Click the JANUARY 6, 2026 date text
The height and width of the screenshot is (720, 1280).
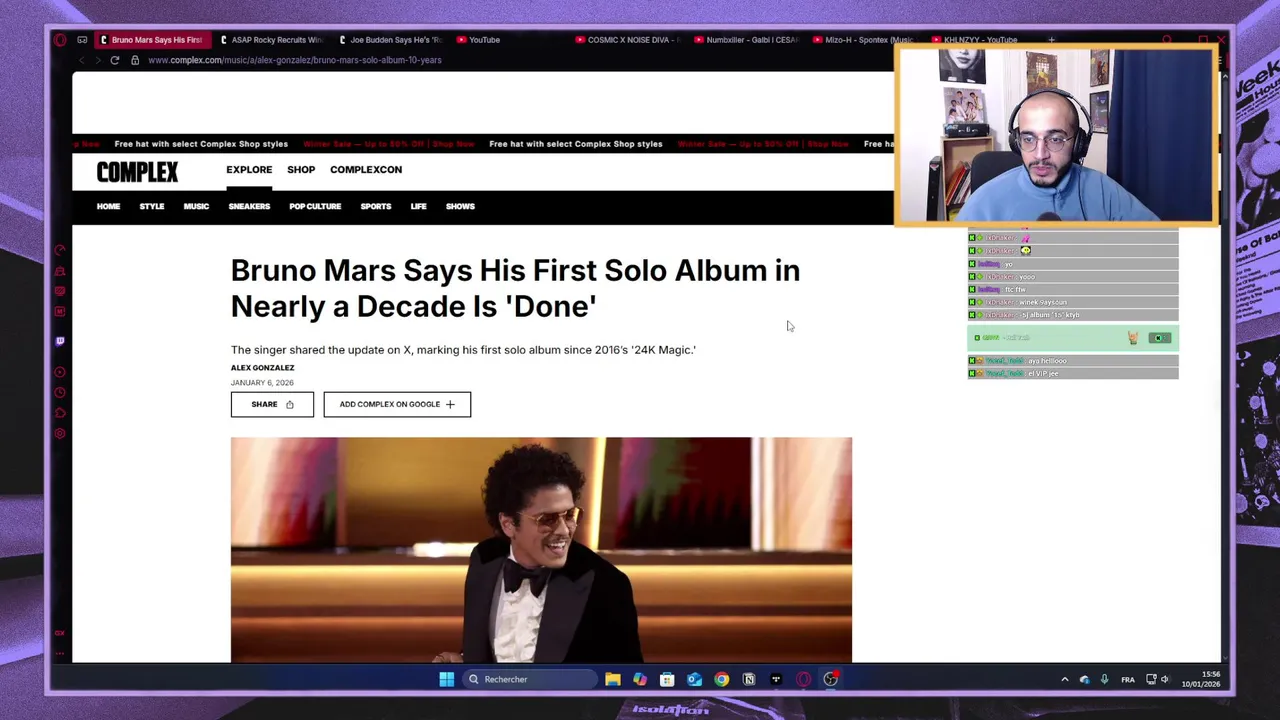point(262,383)
